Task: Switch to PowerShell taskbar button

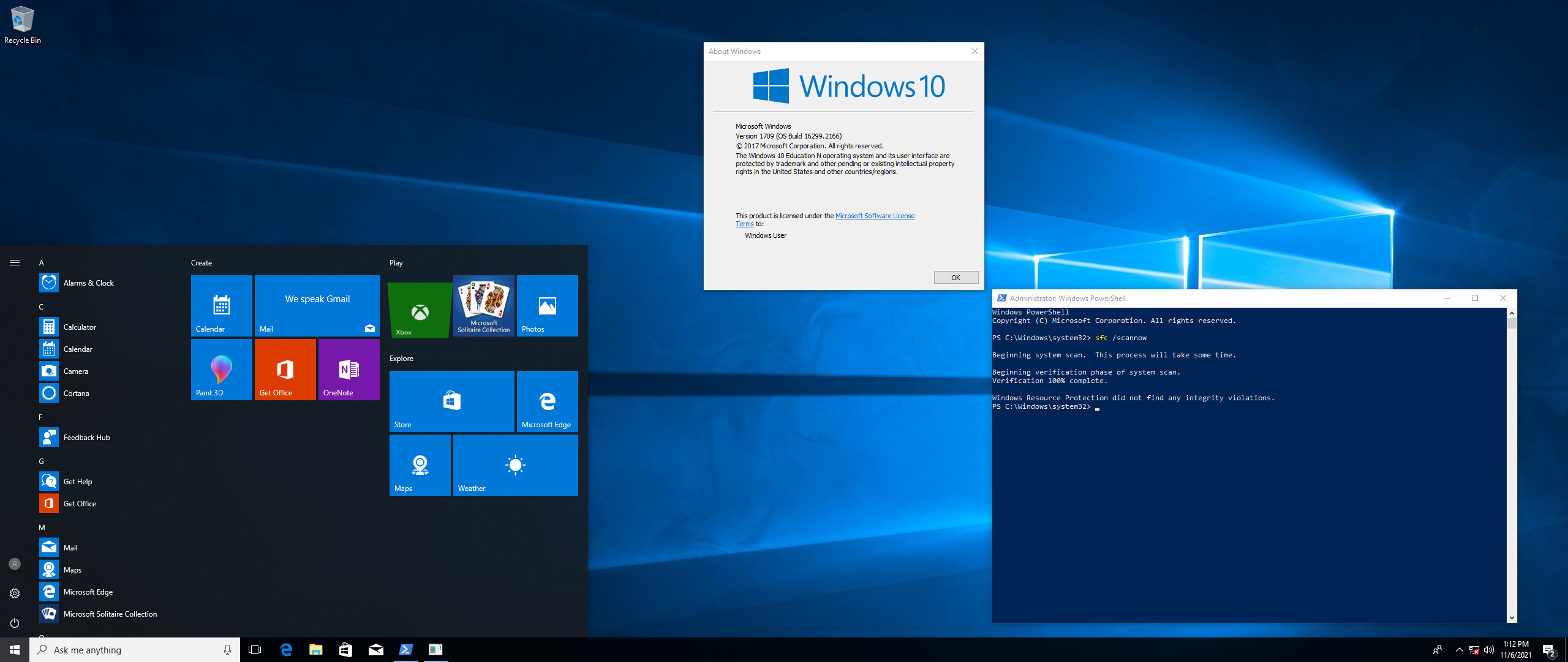Action: (405, 650)
